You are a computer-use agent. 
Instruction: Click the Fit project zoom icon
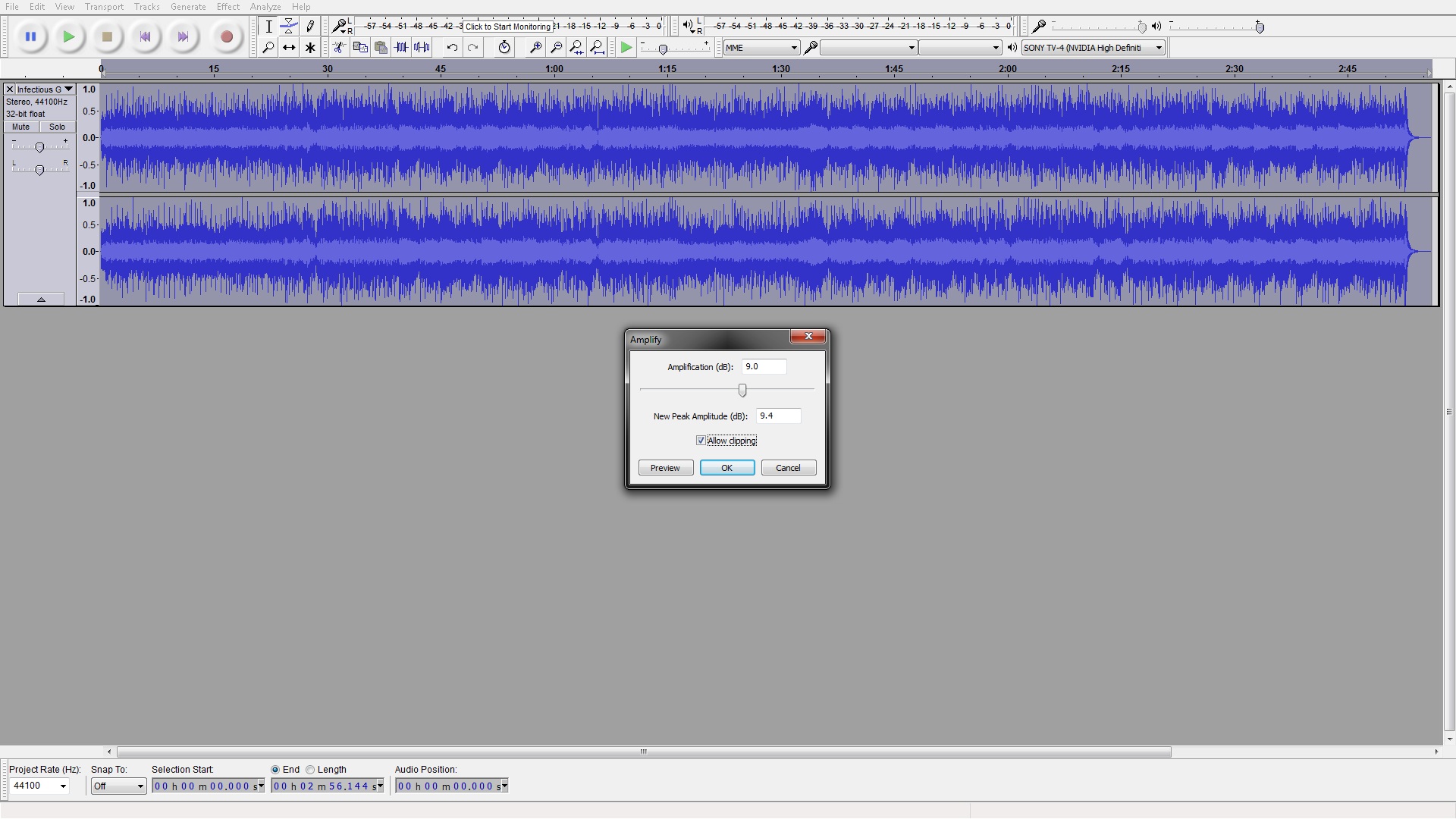(597, 48)
